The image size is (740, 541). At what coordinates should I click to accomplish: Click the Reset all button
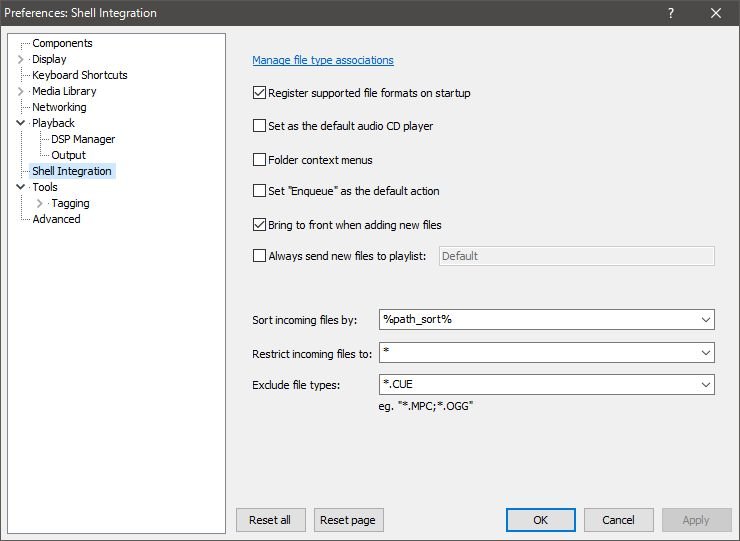[x=270, y=520]
